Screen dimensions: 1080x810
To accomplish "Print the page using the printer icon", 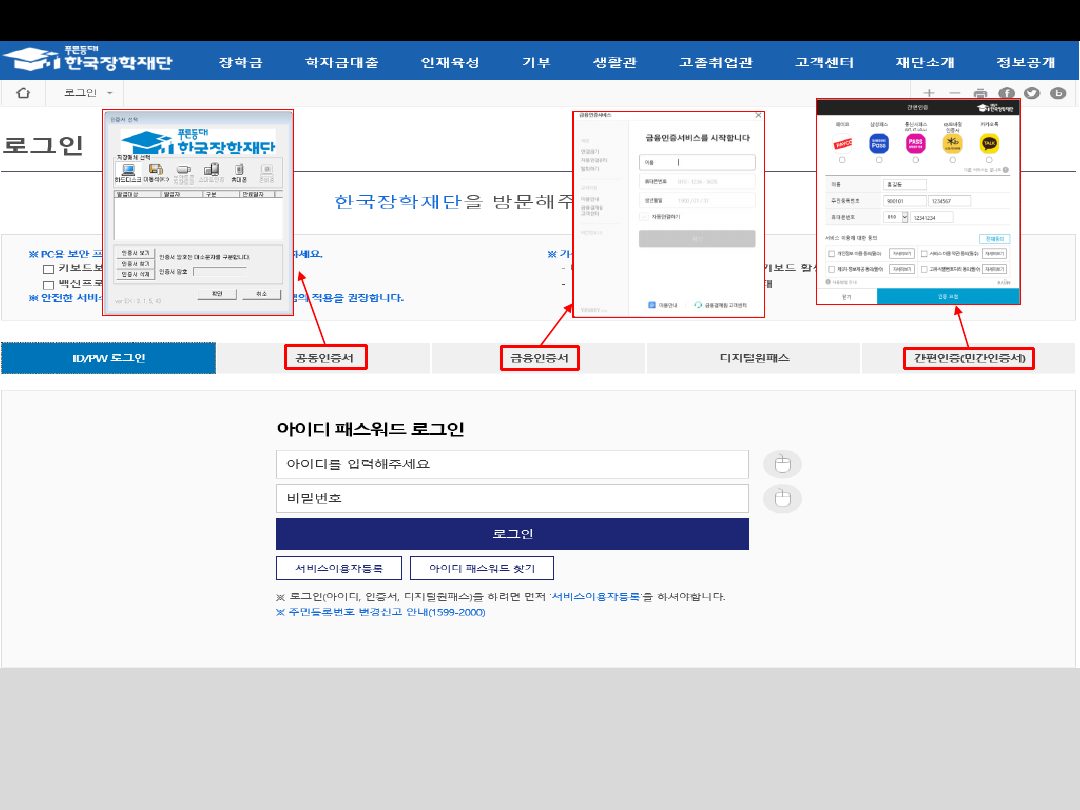I will click(980, 93).
